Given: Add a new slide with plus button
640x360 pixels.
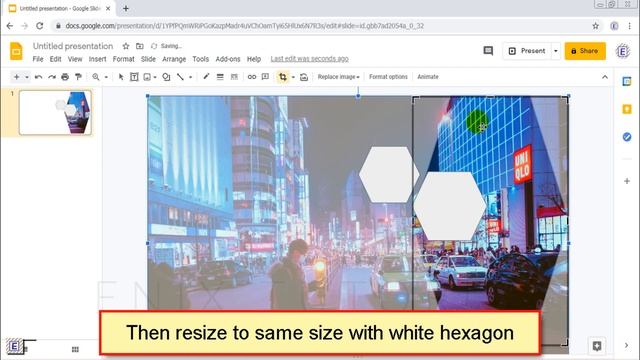Looking at the screenshot, I should pyautogui.click(x=16, y=77).
